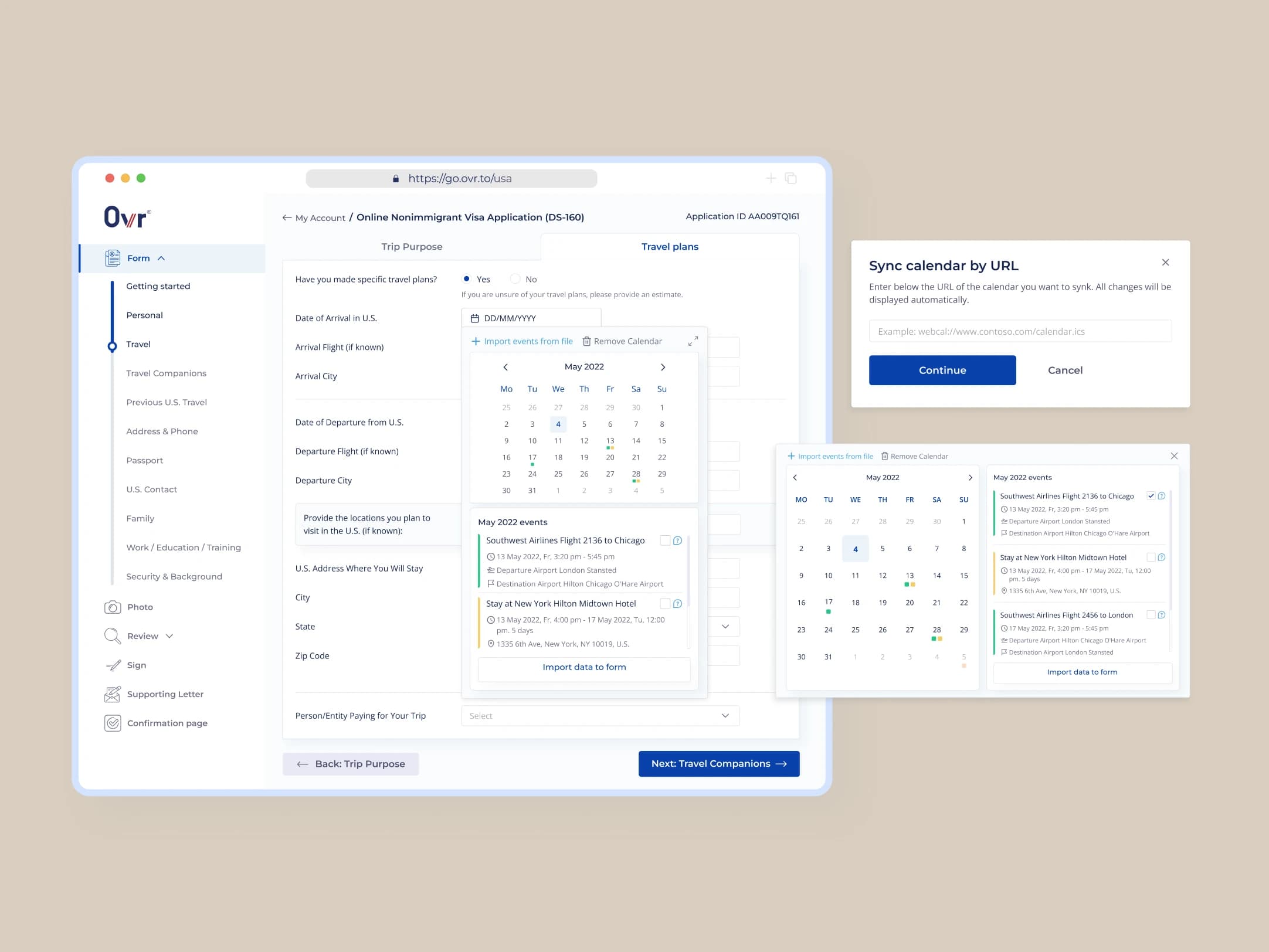Open the Supporting Letter envelope icon

click(113, 694)
